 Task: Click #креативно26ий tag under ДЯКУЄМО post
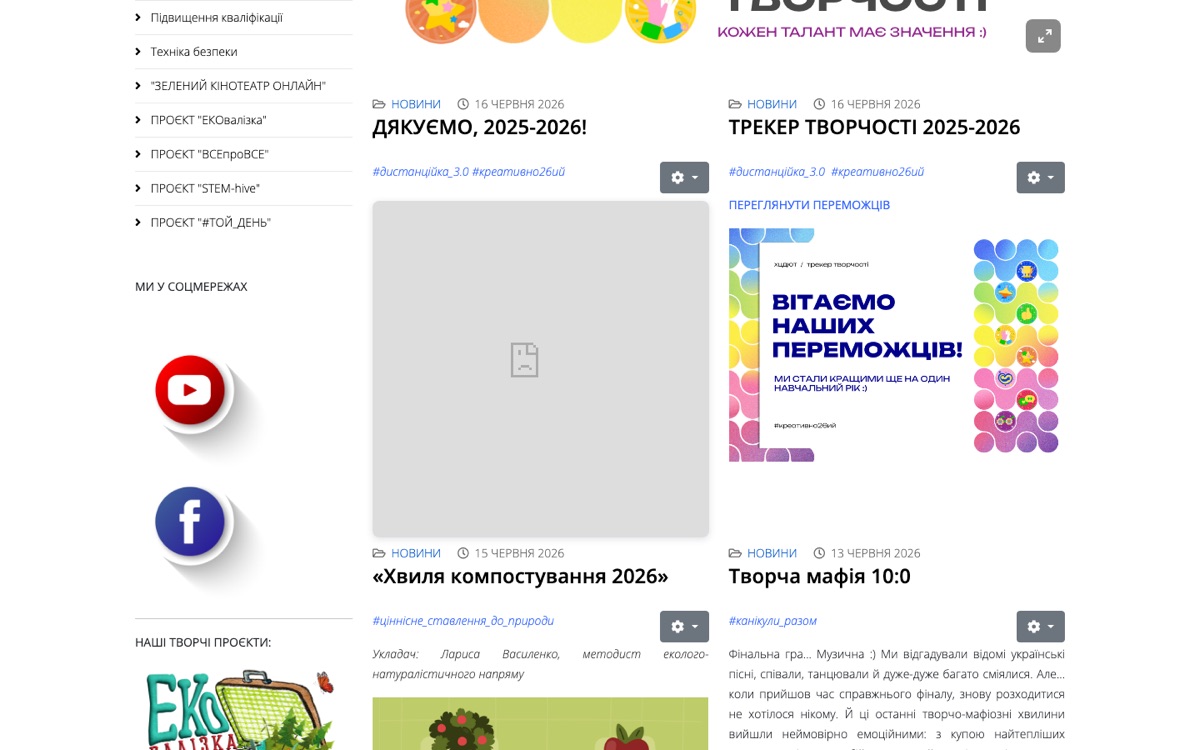[x=518, y=171]
